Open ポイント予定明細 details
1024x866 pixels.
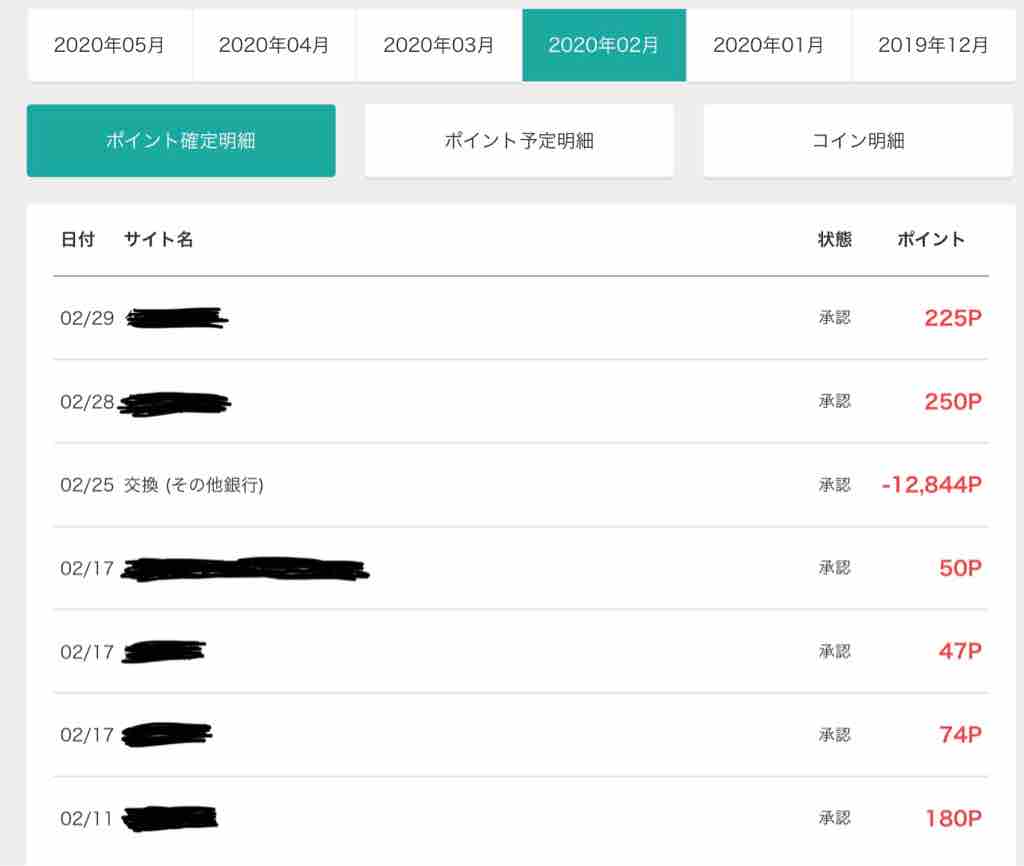point(519,141)
